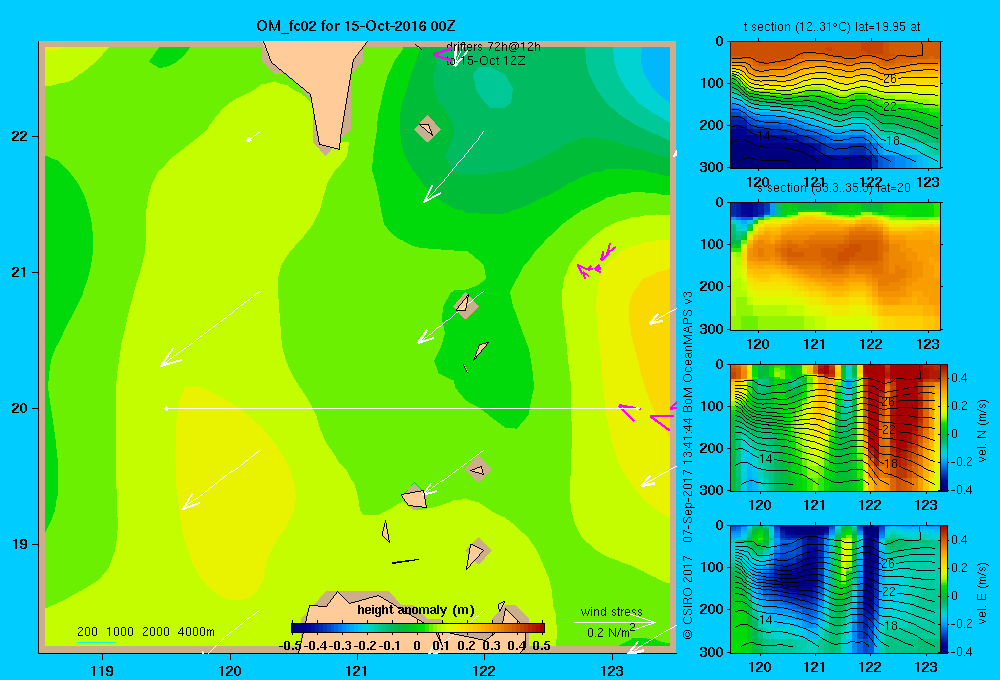The image size is (1000, 680).
Task: Click the 0.4 tick on vel. N scale
Action: tap(960, 378)
